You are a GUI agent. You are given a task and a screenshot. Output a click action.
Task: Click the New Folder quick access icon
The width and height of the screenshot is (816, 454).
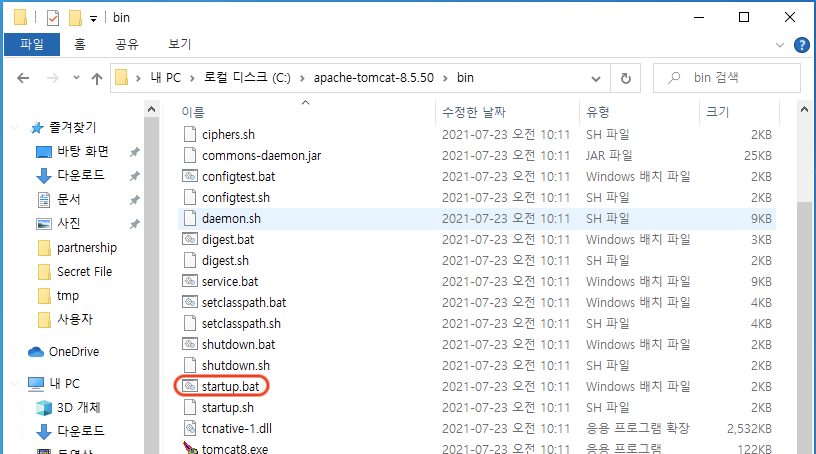pyautogui.click(x=75, y=18)
